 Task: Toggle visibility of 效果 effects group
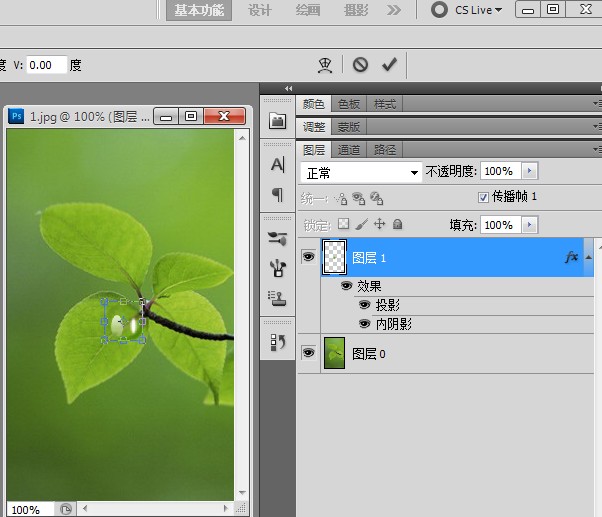[347, 286]
